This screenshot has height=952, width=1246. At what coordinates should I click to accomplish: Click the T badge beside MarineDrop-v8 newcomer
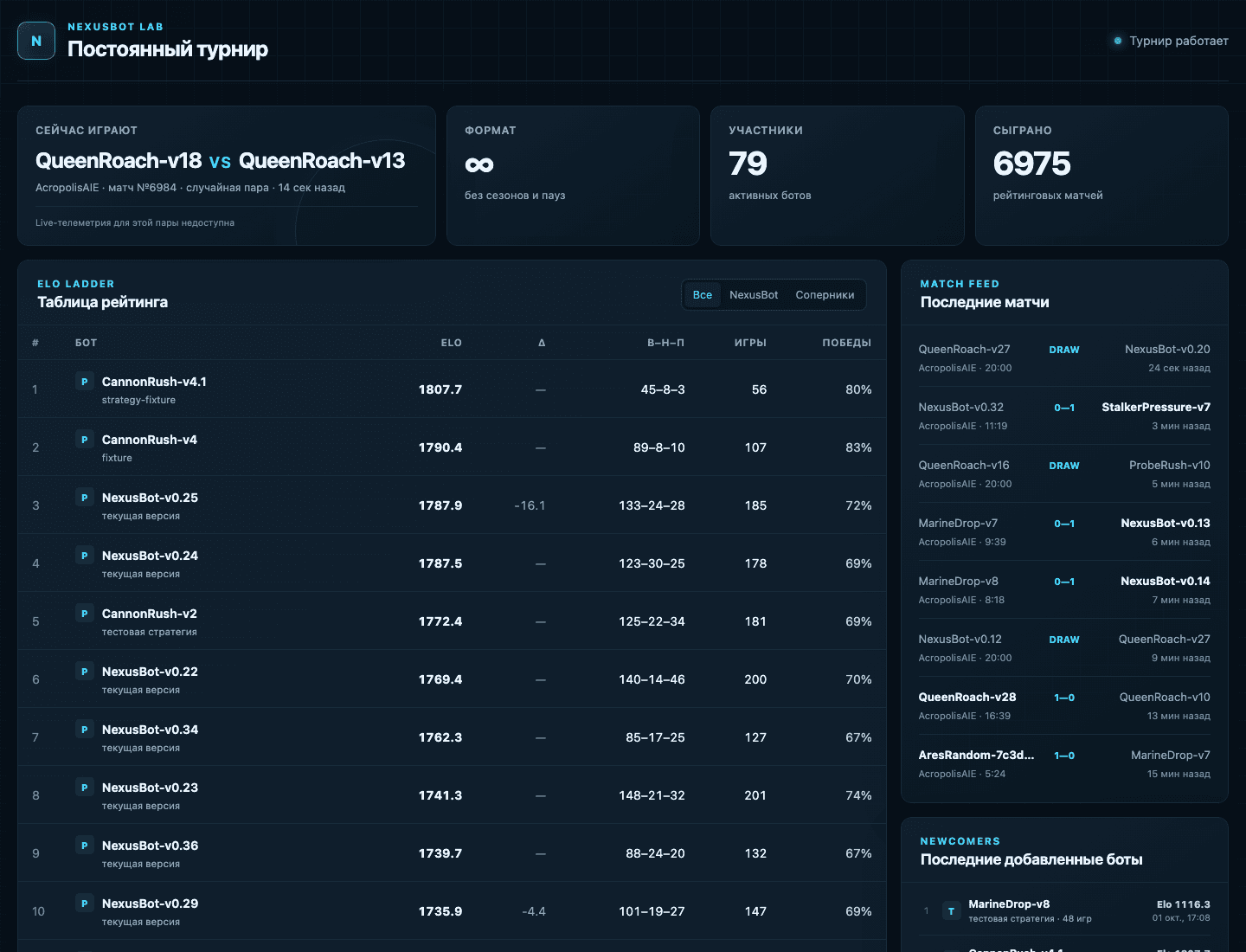[x=951, y=910]
